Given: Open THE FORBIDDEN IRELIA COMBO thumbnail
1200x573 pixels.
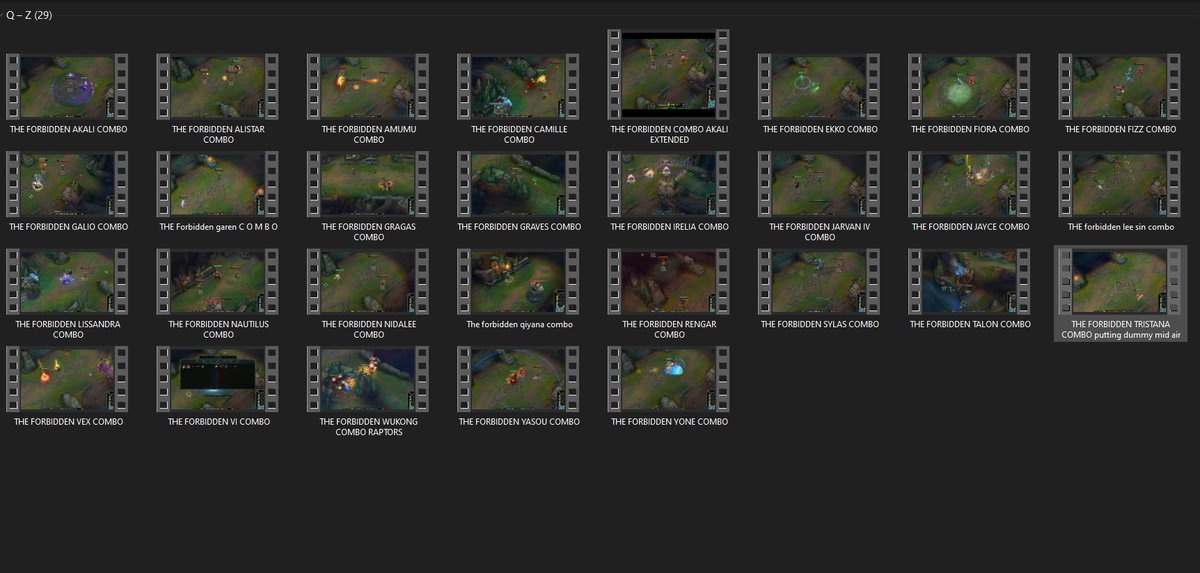Looking at the screenshot, I should coord(669,184).
